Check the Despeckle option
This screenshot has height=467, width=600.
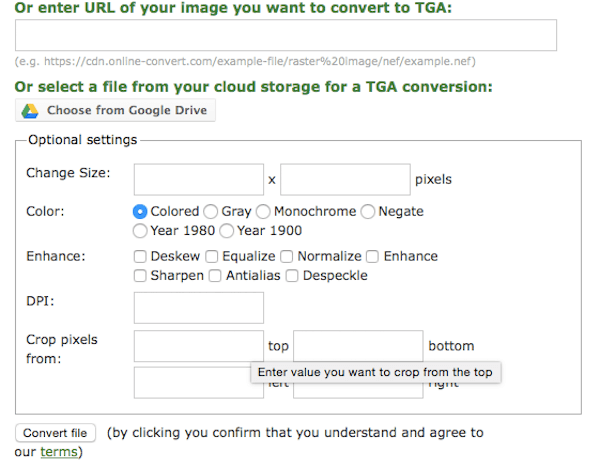click(293, 275)
